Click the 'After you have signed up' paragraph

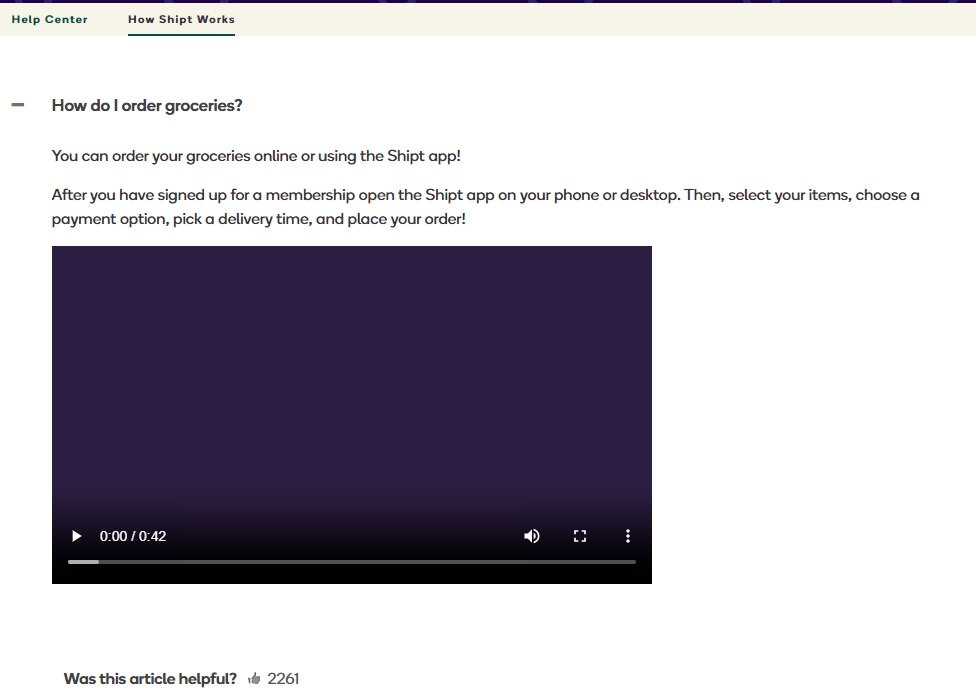point(486,207)
